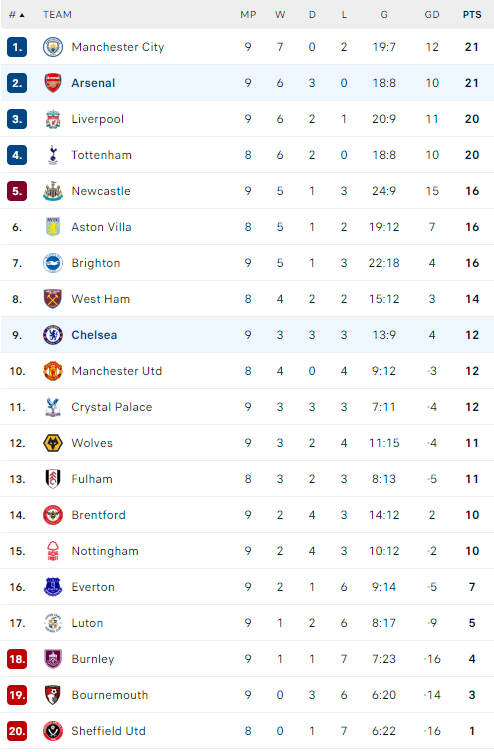Click the Wolves wolf-head badge
The image size is (494, 752).
coord(53,443)
